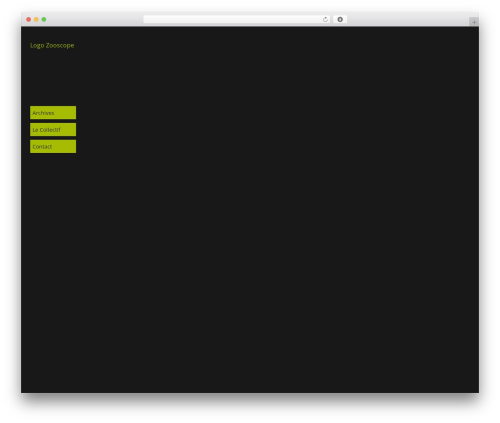This screenshot has height=423, width=500.
Task: Refresh the site with the circular arrow icon
Action: point(325,19)
